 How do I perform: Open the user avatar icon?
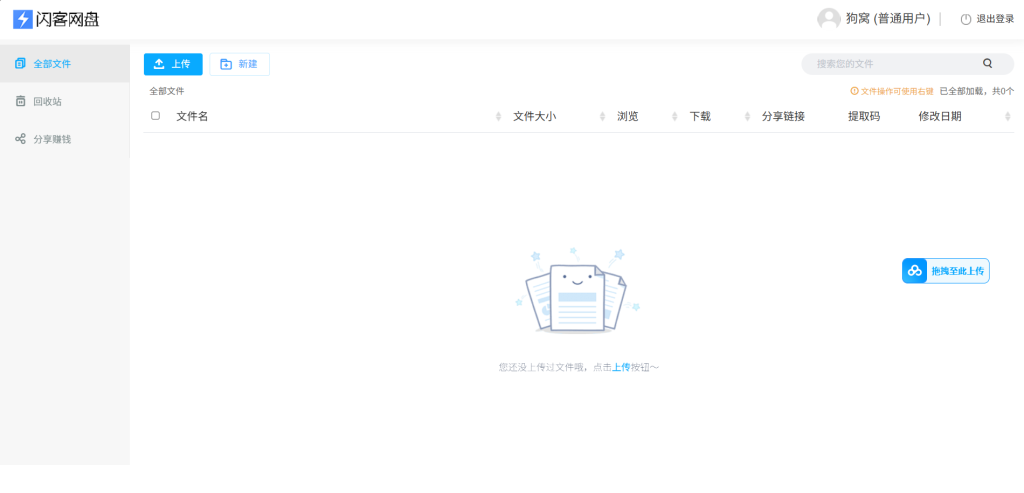[x=829, y=19]
